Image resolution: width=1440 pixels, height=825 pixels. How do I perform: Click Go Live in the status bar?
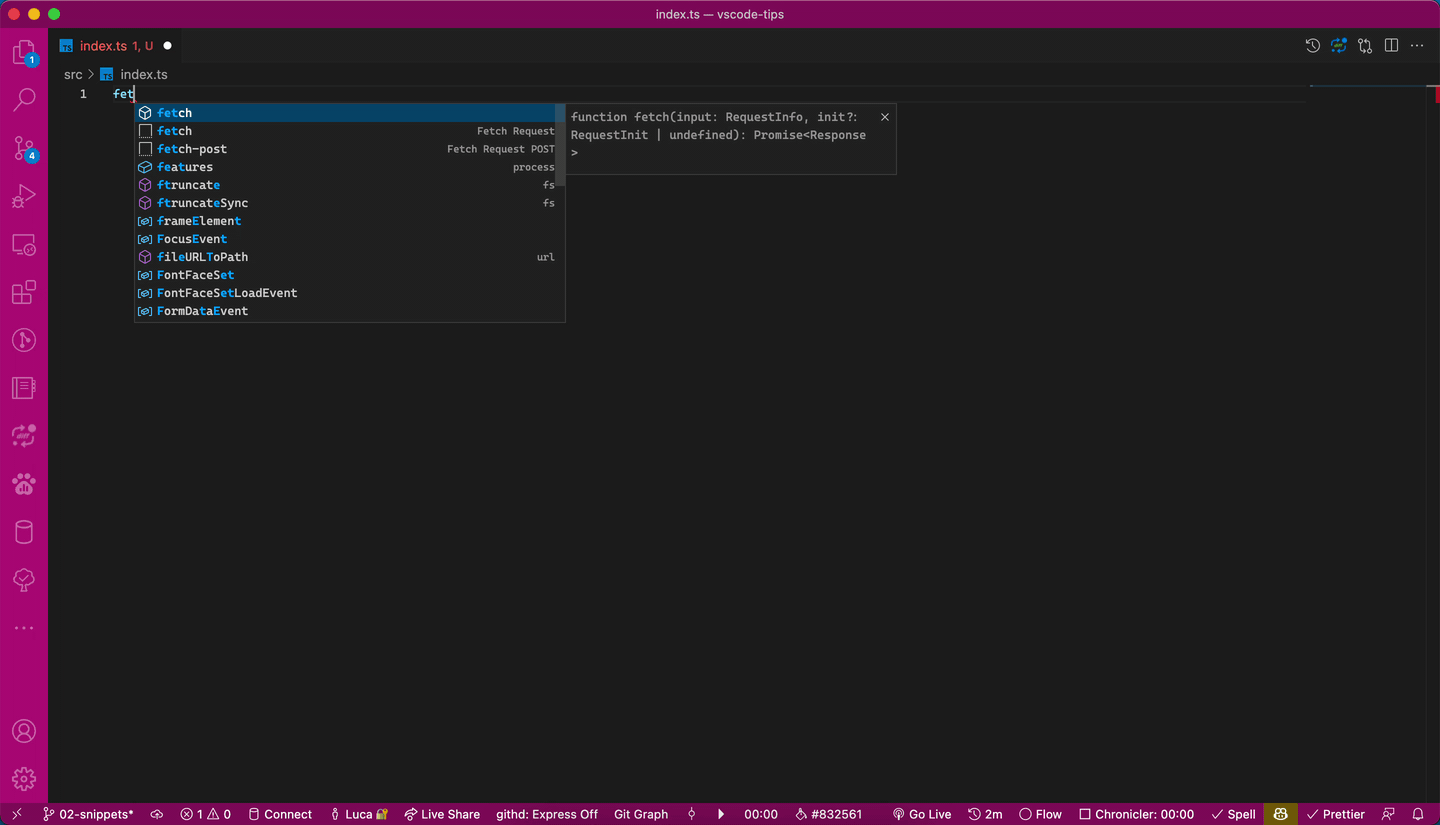coord(922,814)
